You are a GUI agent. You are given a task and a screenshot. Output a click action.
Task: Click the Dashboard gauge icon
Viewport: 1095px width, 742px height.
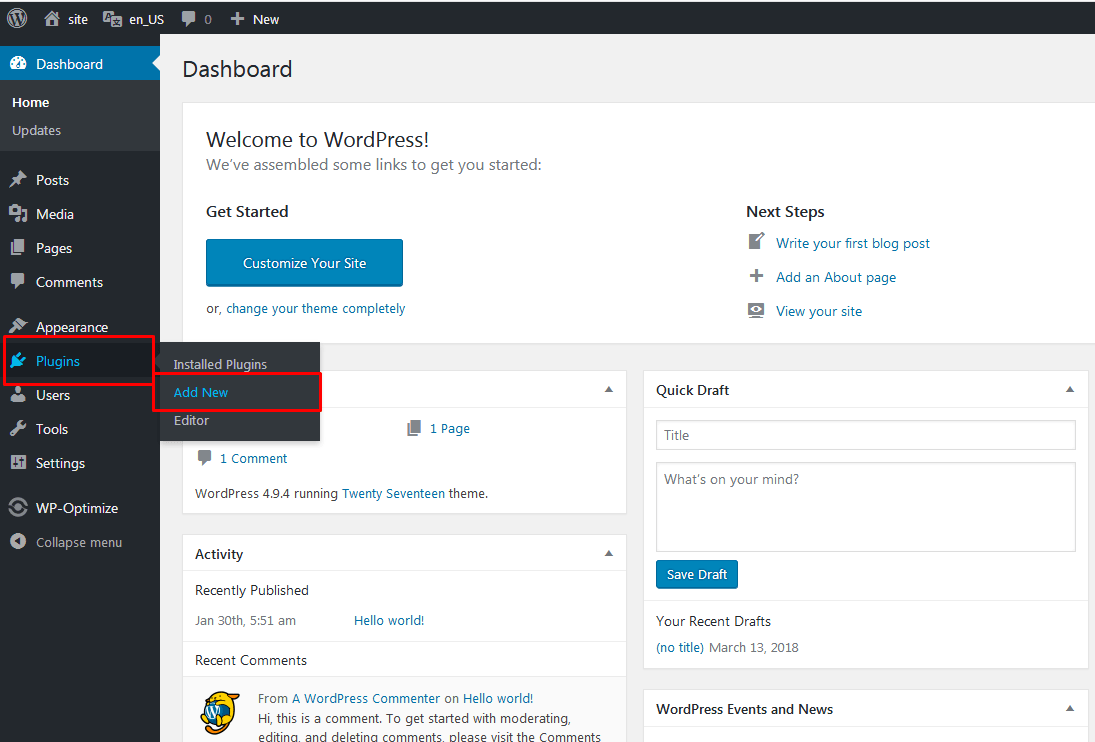point(18,64)
